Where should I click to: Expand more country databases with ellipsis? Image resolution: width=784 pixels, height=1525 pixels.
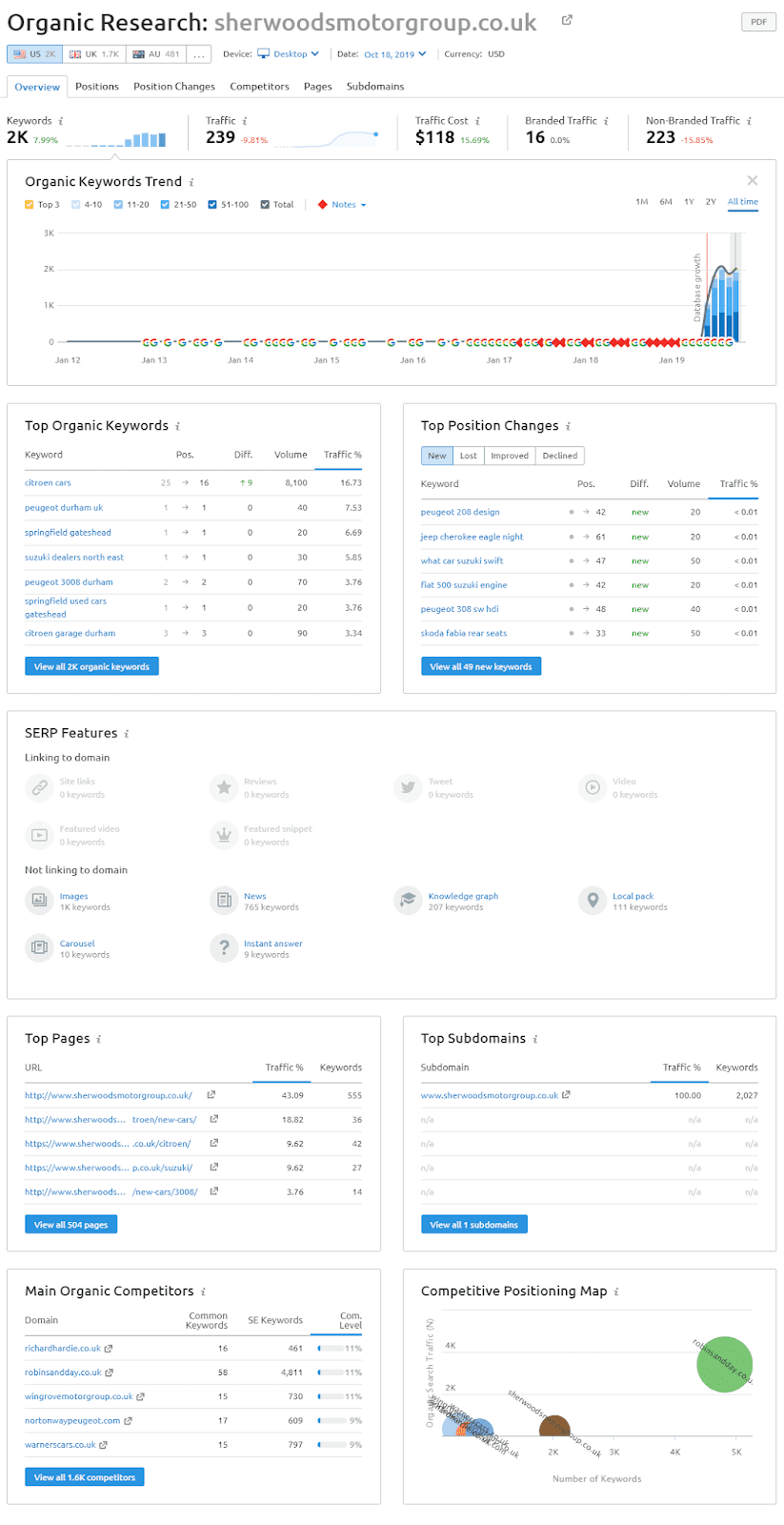click(x=199, y=54)
